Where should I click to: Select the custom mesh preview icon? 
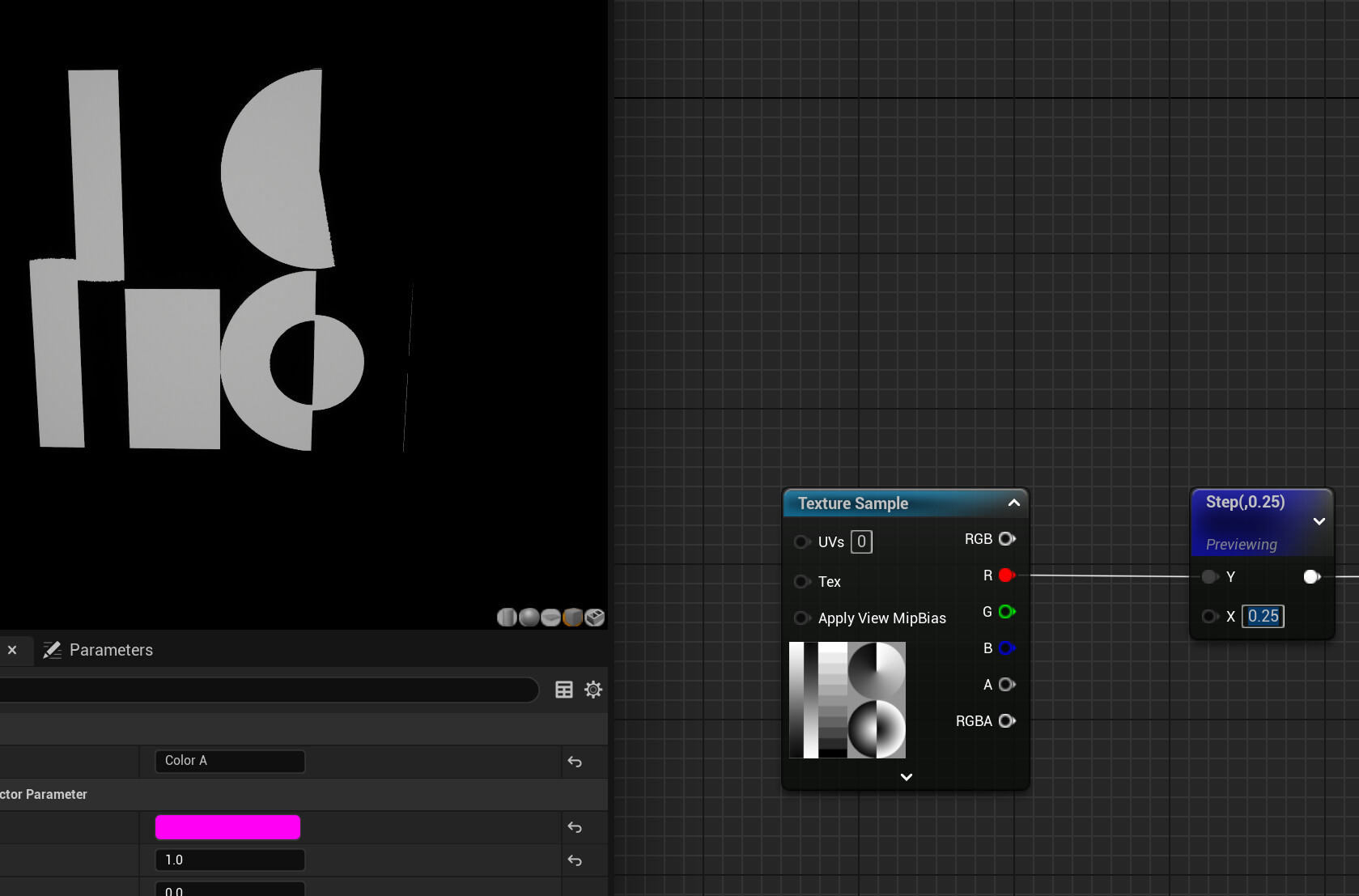(x=594, y=618)
